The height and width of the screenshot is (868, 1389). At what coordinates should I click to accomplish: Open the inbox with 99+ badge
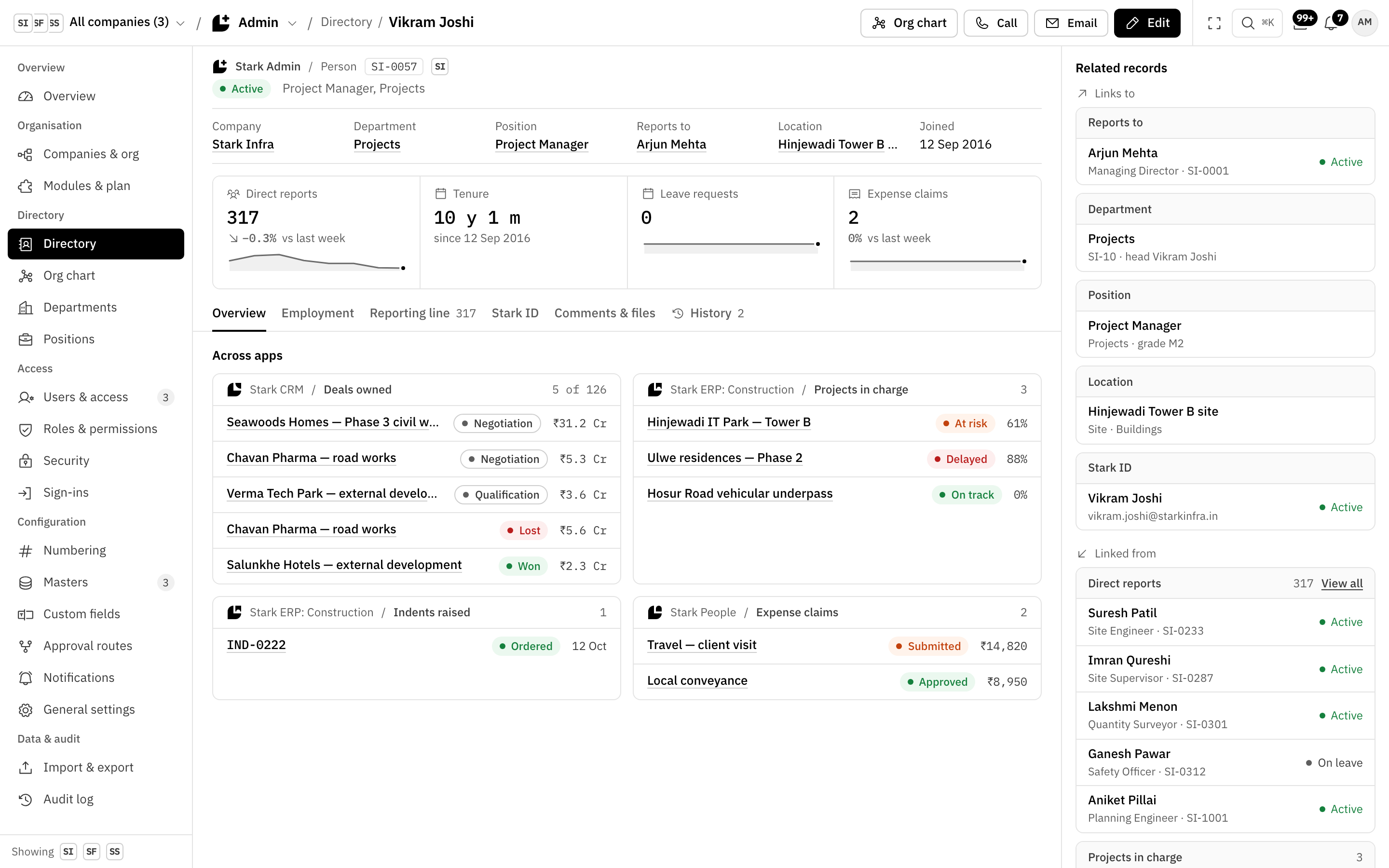coord(1302,22)
